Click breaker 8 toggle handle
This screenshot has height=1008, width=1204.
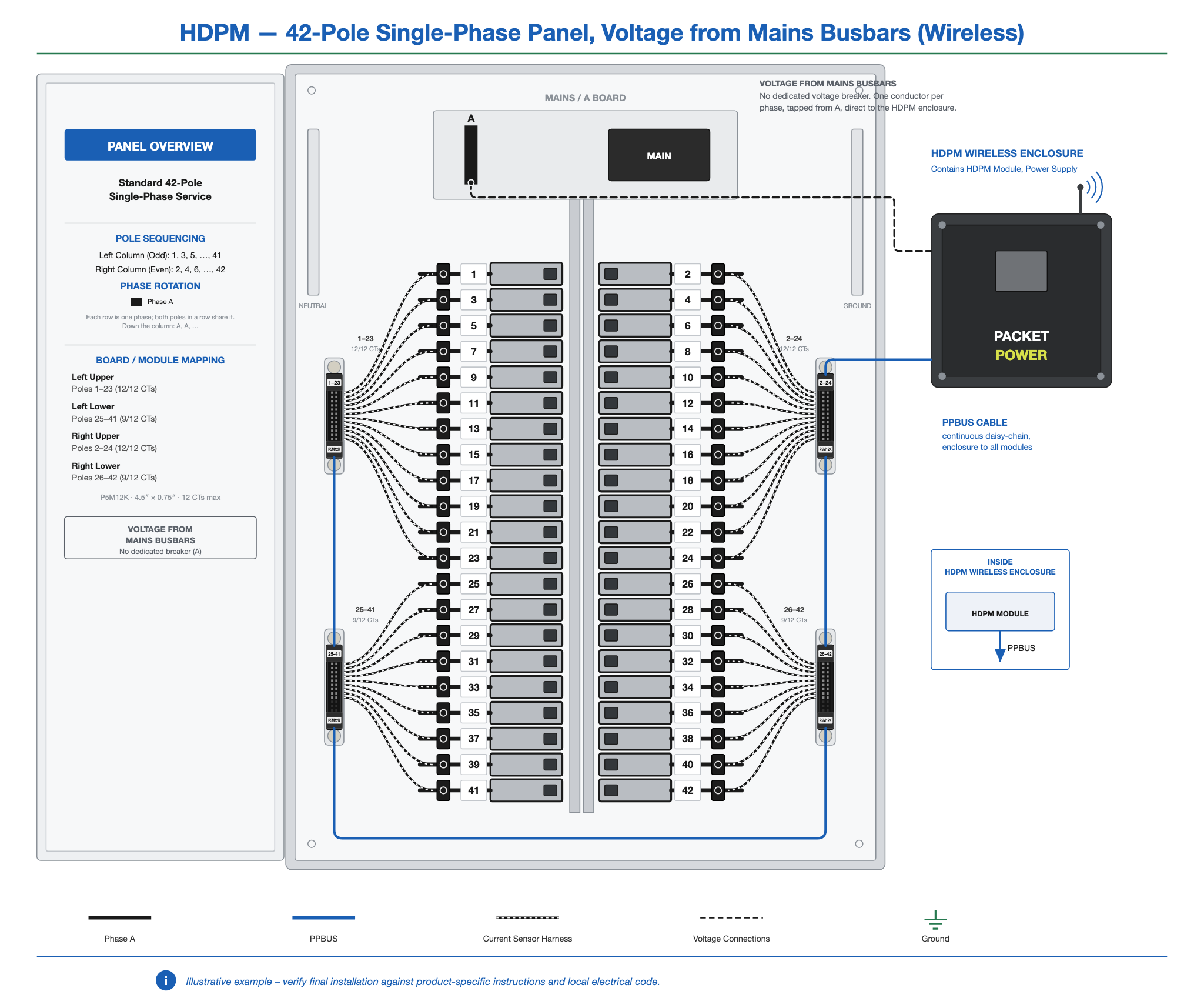(x=611, y=352)
